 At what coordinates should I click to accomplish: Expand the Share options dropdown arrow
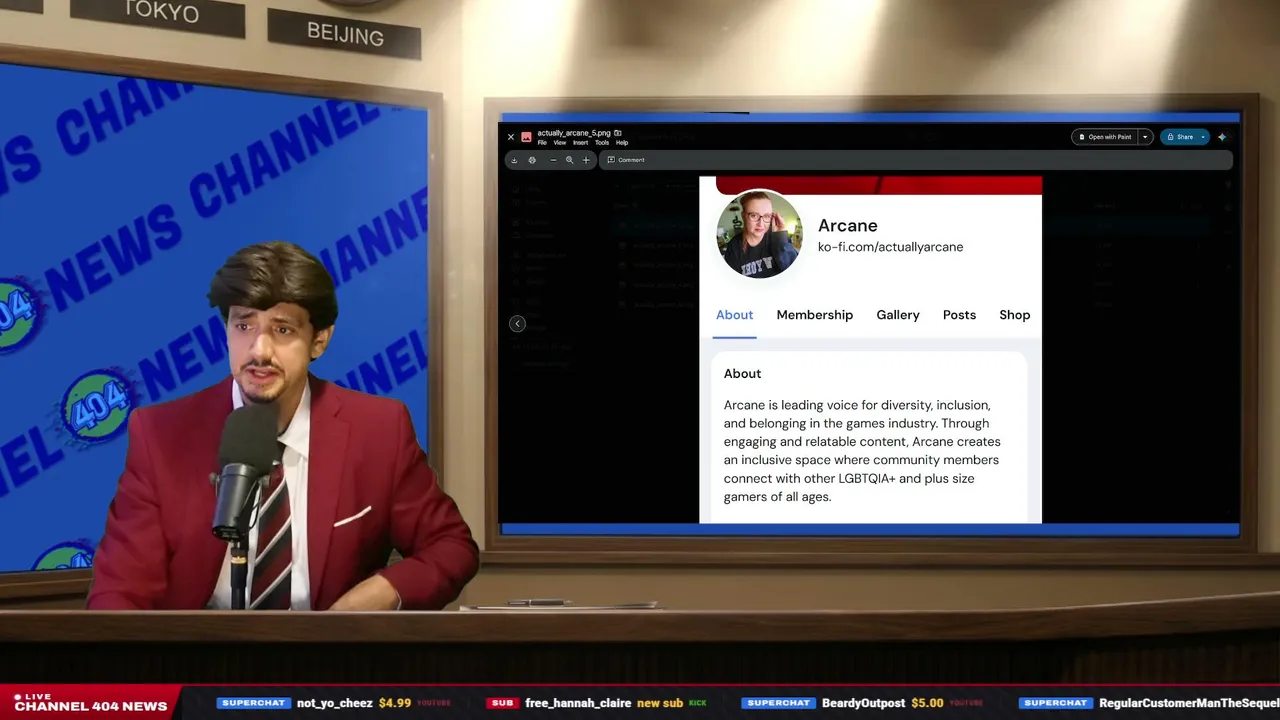pyautogui.click(x=1203, y=137)
